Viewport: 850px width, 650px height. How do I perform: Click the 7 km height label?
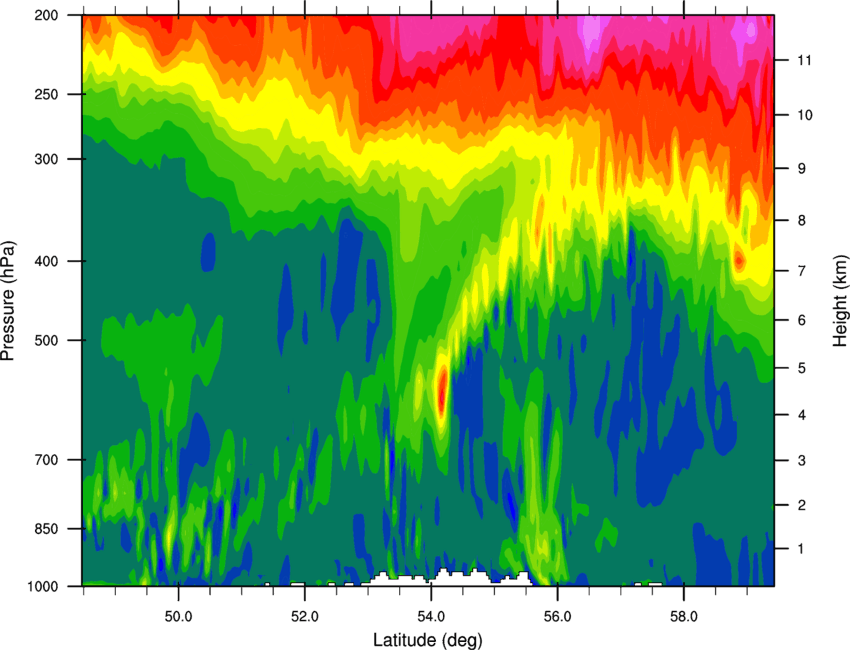click(x=801, y=271)
